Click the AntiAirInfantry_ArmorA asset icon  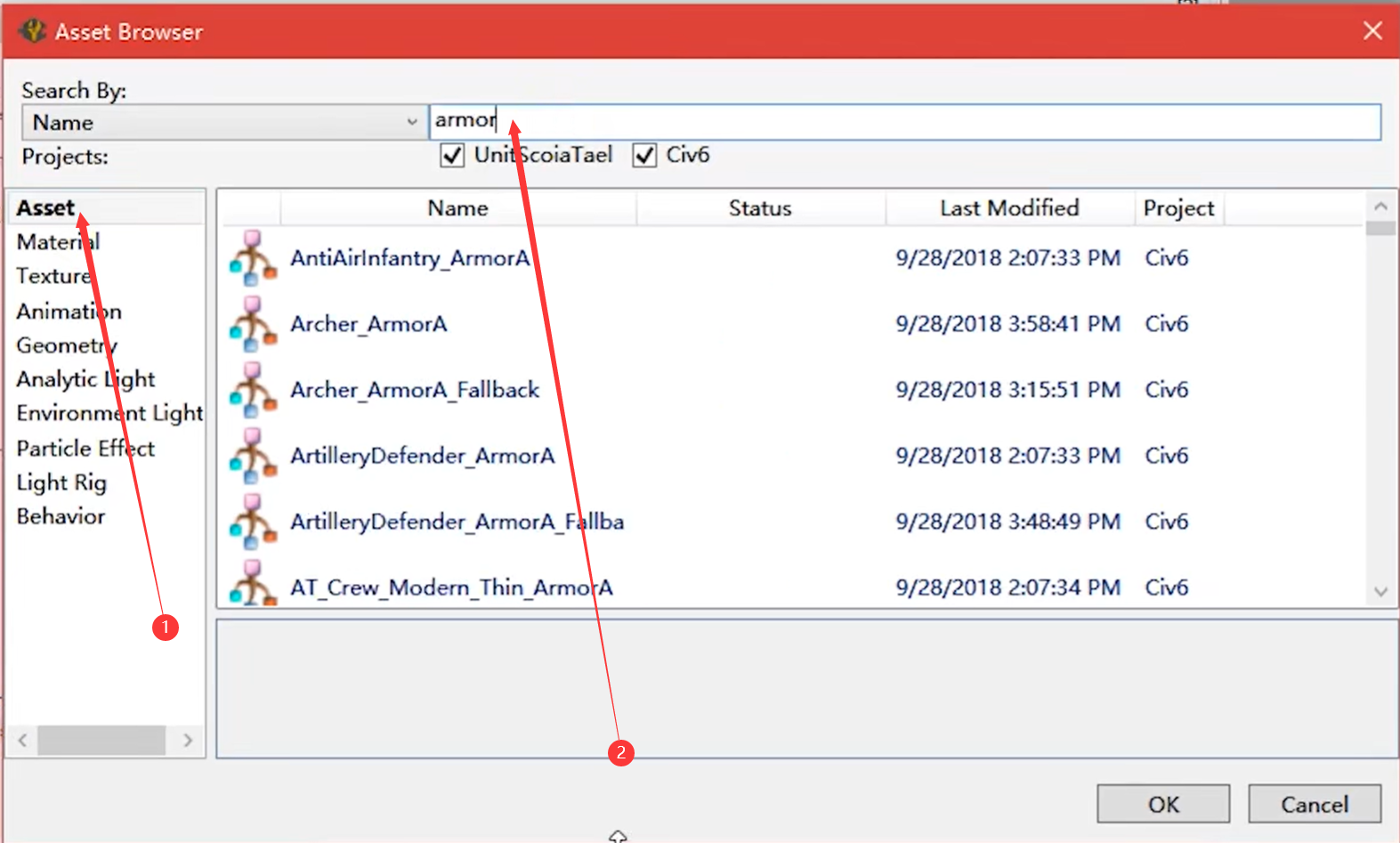(253, 258)
